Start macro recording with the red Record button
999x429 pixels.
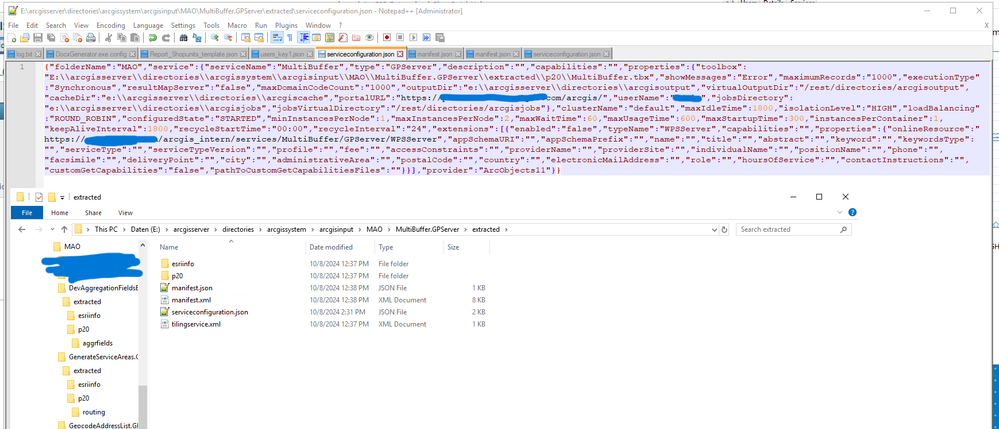387,38
